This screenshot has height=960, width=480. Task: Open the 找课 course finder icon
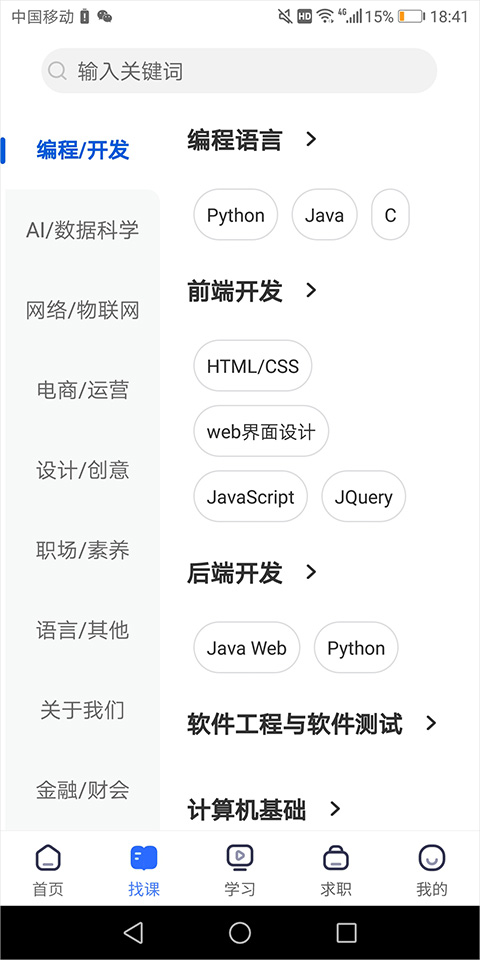144,857
